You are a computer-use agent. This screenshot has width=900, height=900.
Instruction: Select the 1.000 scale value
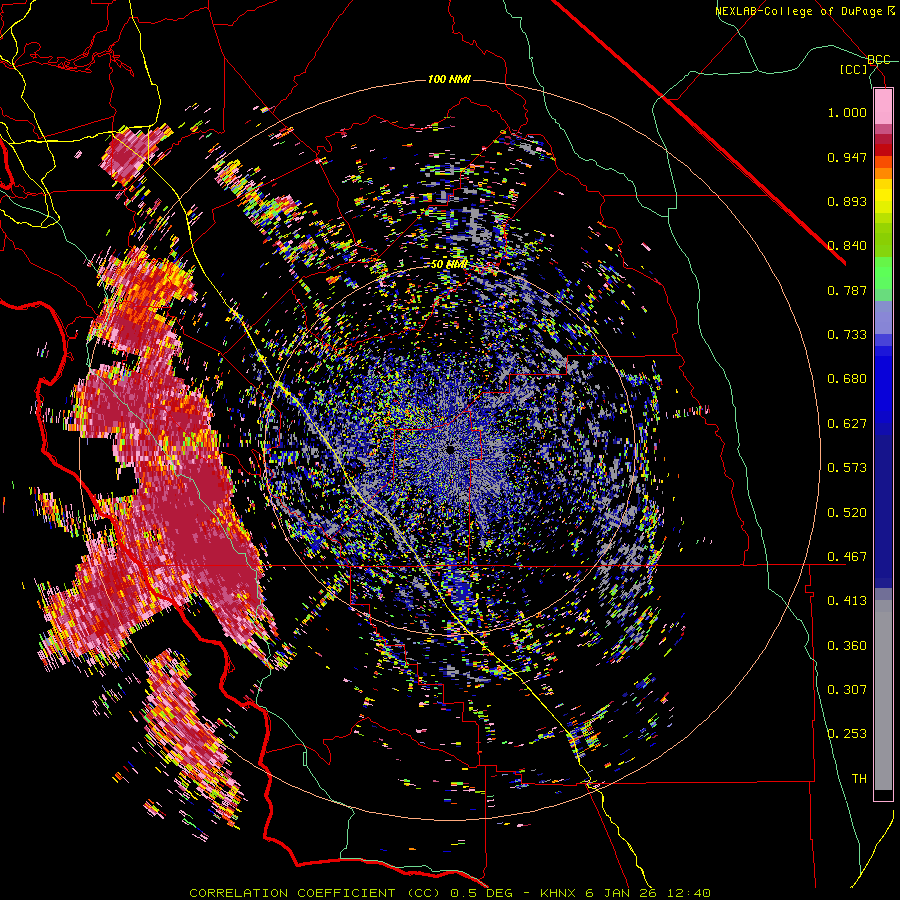pos(847,112)
